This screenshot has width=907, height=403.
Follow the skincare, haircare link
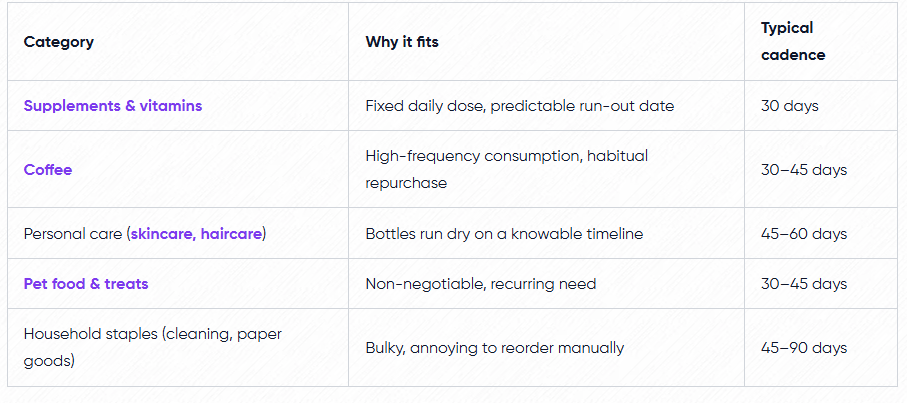point(197,234)
